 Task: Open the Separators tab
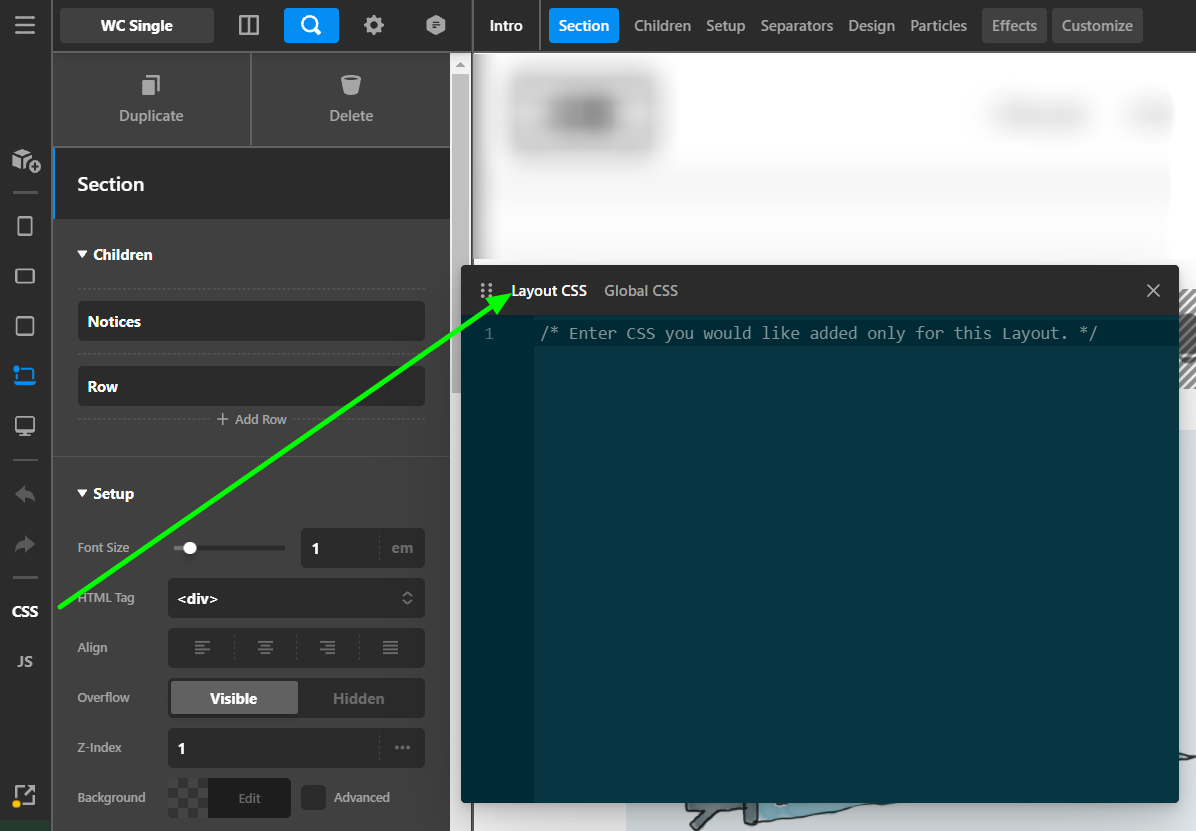(796, 26)
